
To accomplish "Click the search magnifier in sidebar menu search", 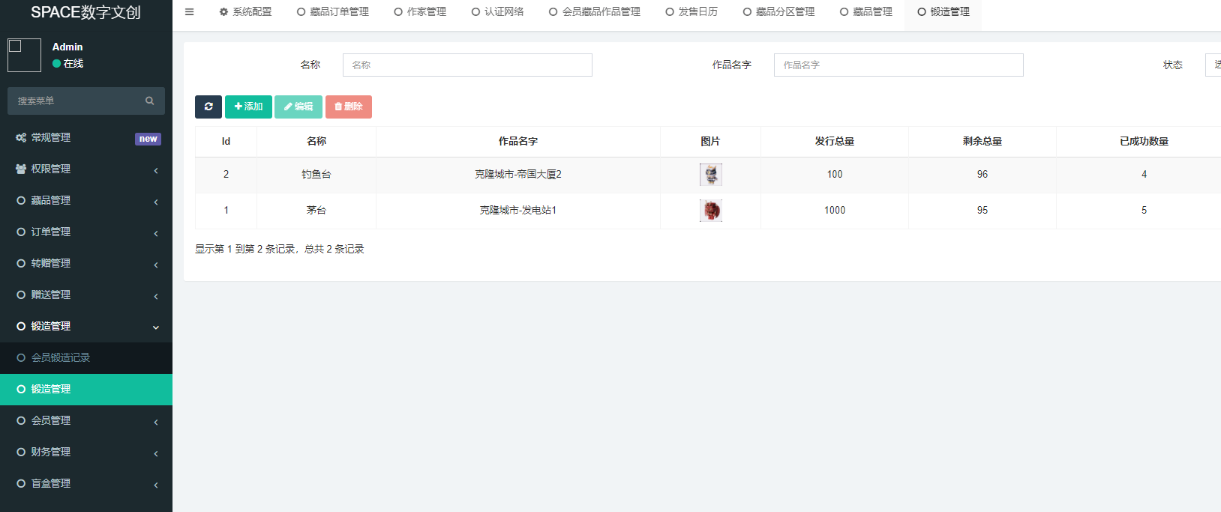I will coord(149,101).
